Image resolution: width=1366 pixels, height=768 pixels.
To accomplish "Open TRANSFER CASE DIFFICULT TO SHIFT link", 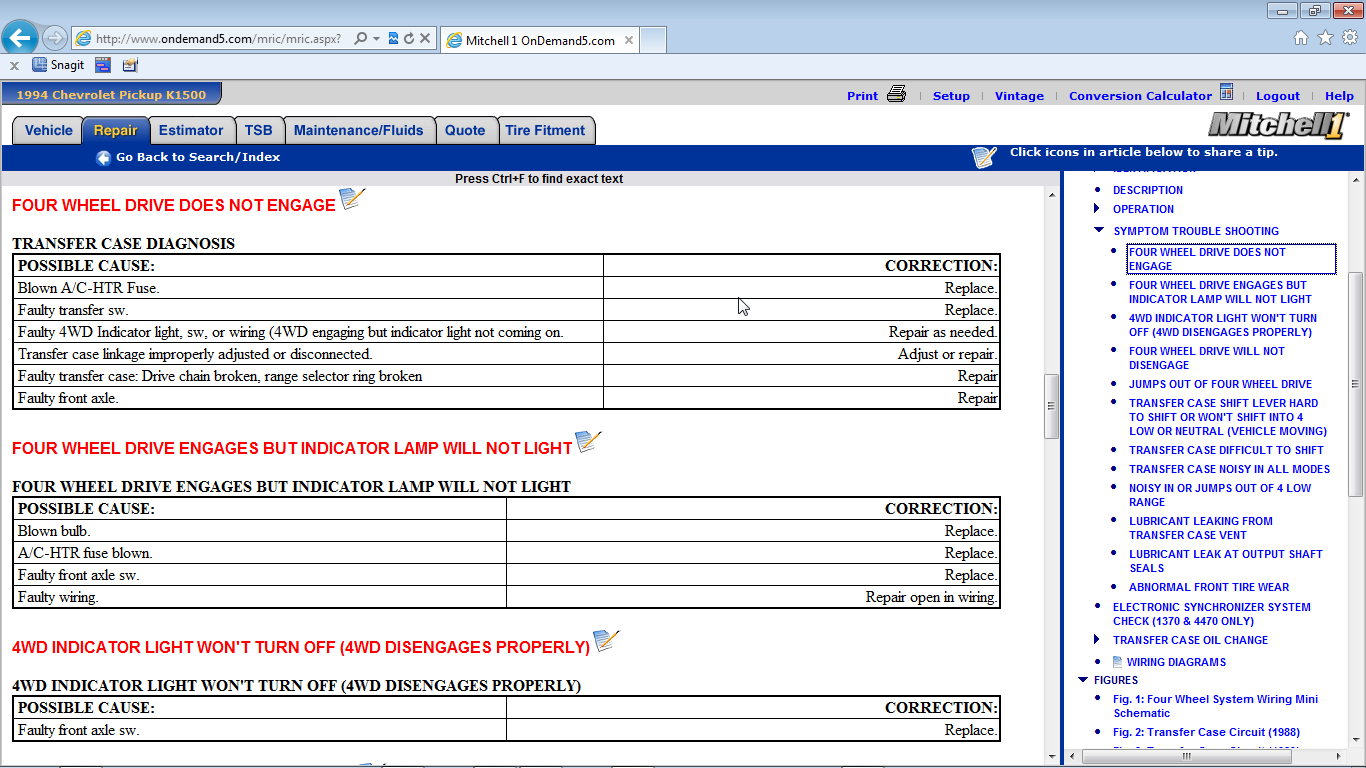I will click(1226, 450).
